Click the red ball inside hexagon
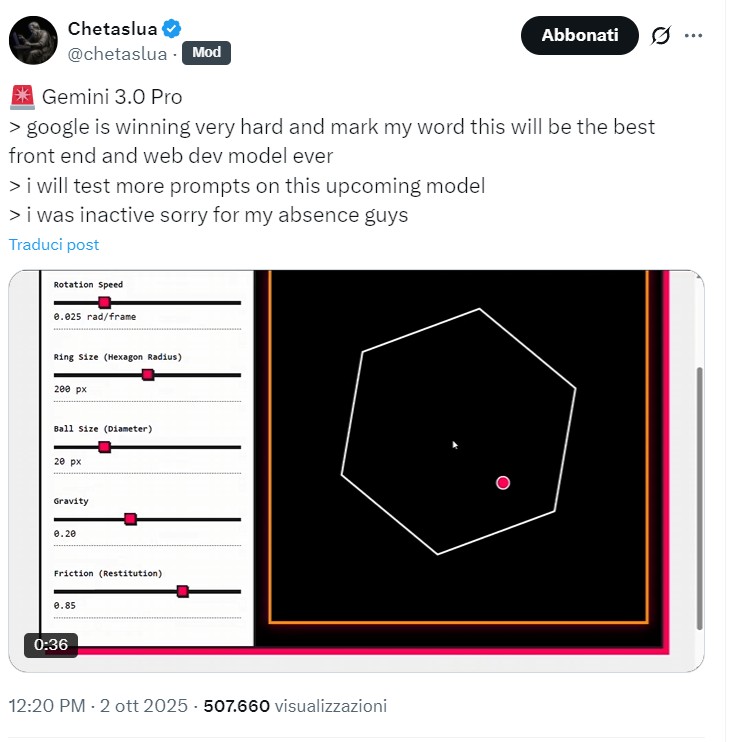 (503, 483)
